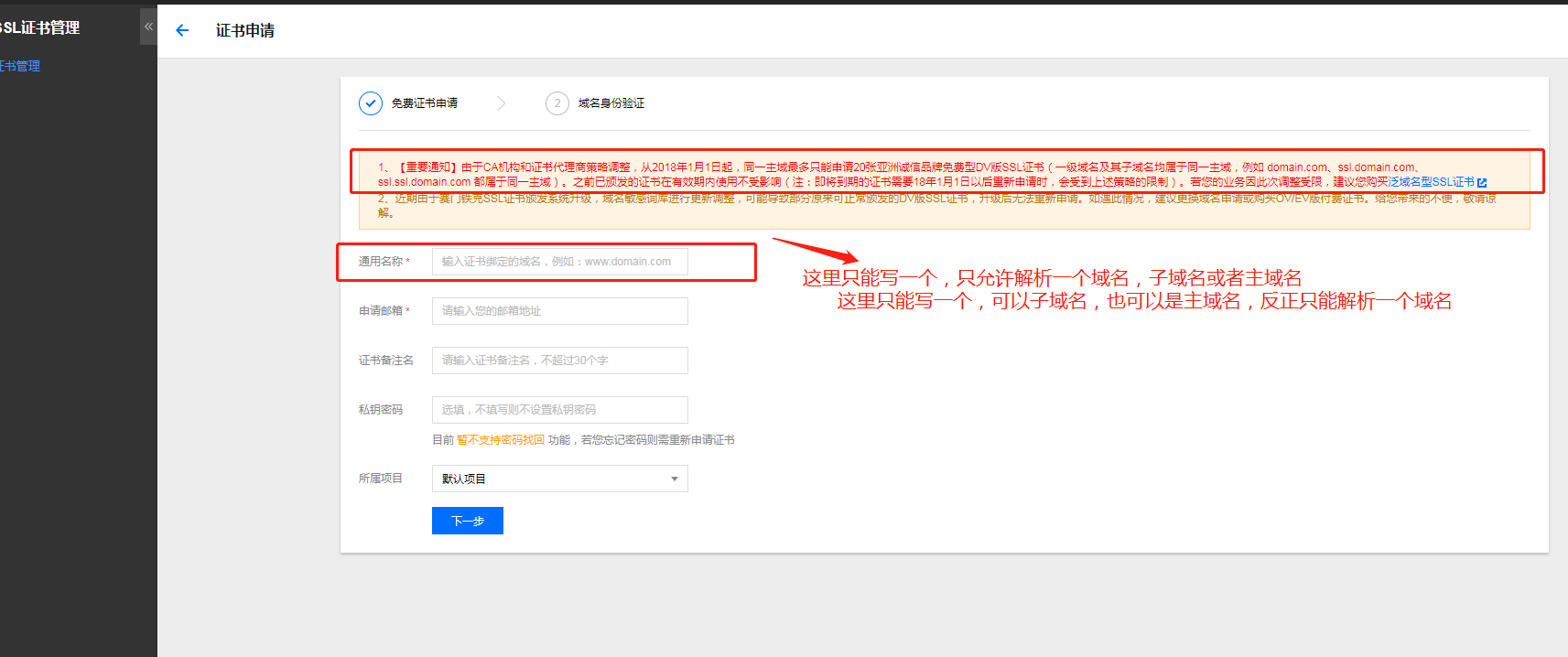Collapse the sidebar with double chevron

[x=148, y=27]
